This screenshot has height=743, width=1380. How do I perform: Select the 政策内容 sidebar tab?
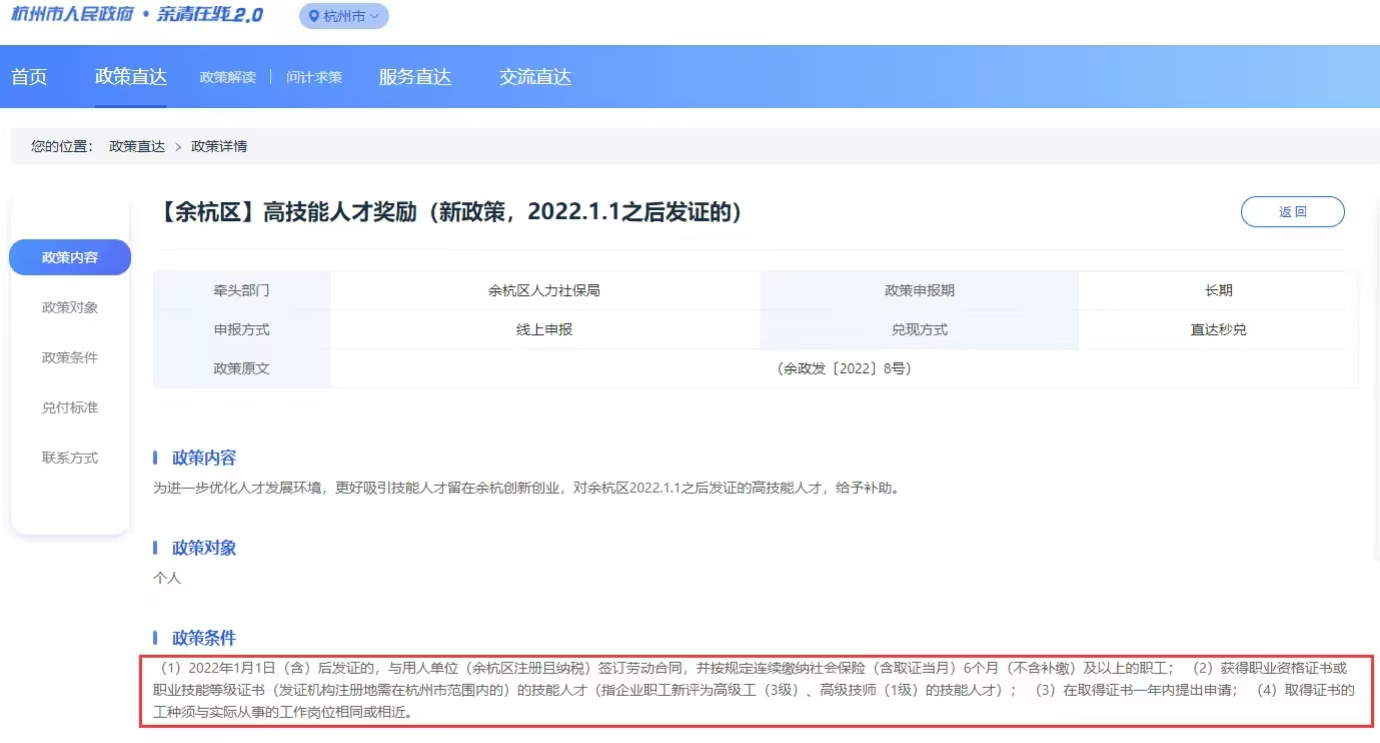70,257
